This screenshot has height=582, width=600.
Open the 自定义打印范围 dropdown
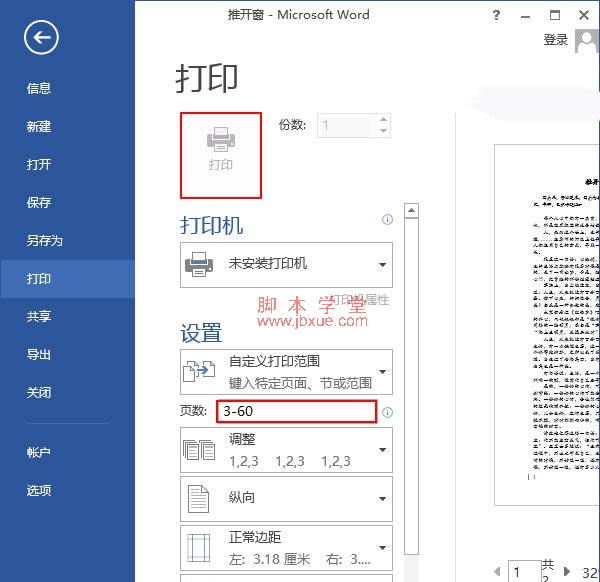pyautogui.click(x=286, y=372)
